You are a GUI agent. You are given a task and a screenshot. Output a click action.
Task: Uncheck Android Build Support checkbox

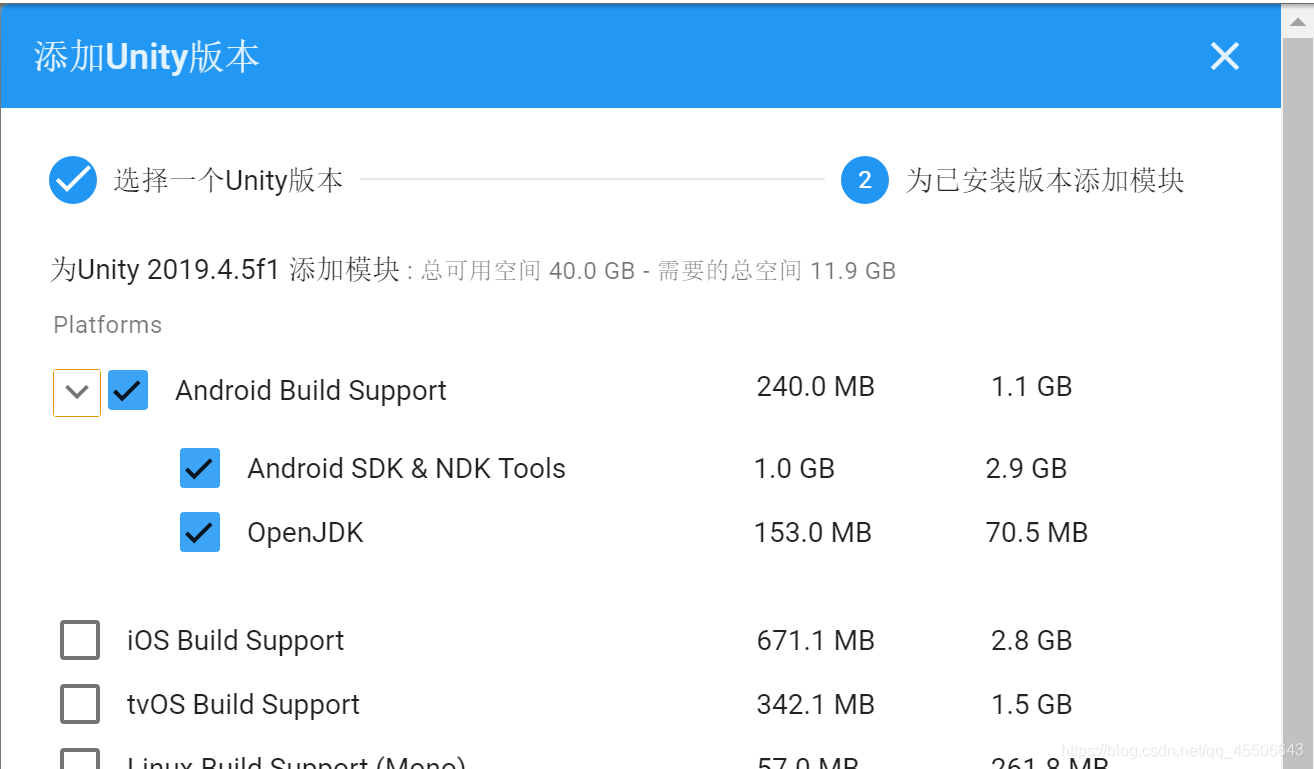(x=128, y=391)
